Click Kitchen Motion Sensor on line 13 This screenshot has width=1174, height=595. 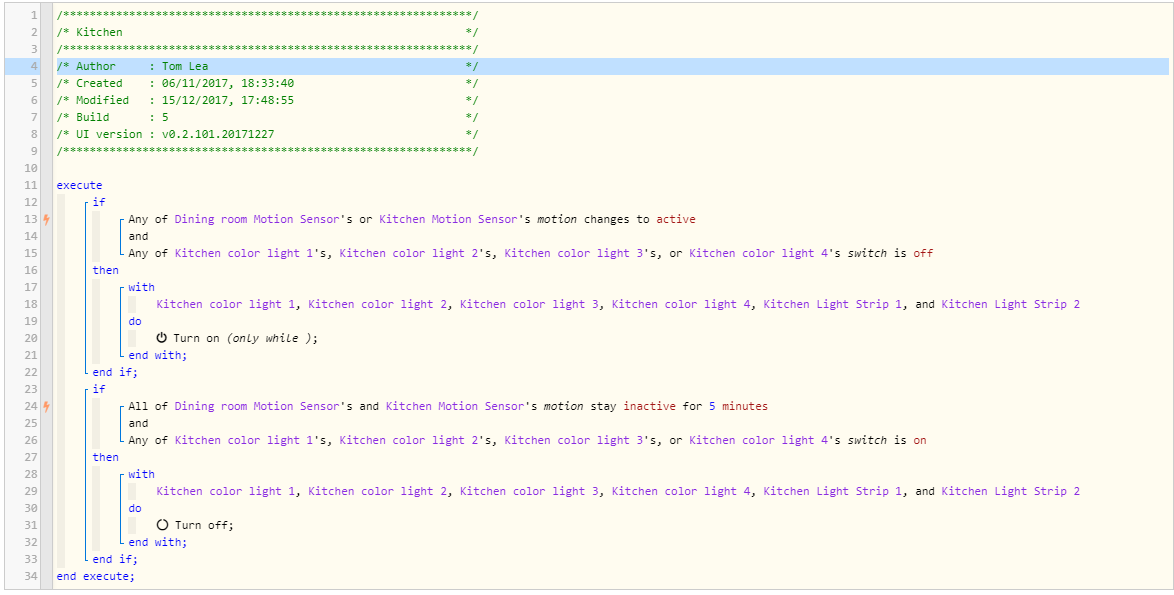point(448,219)
